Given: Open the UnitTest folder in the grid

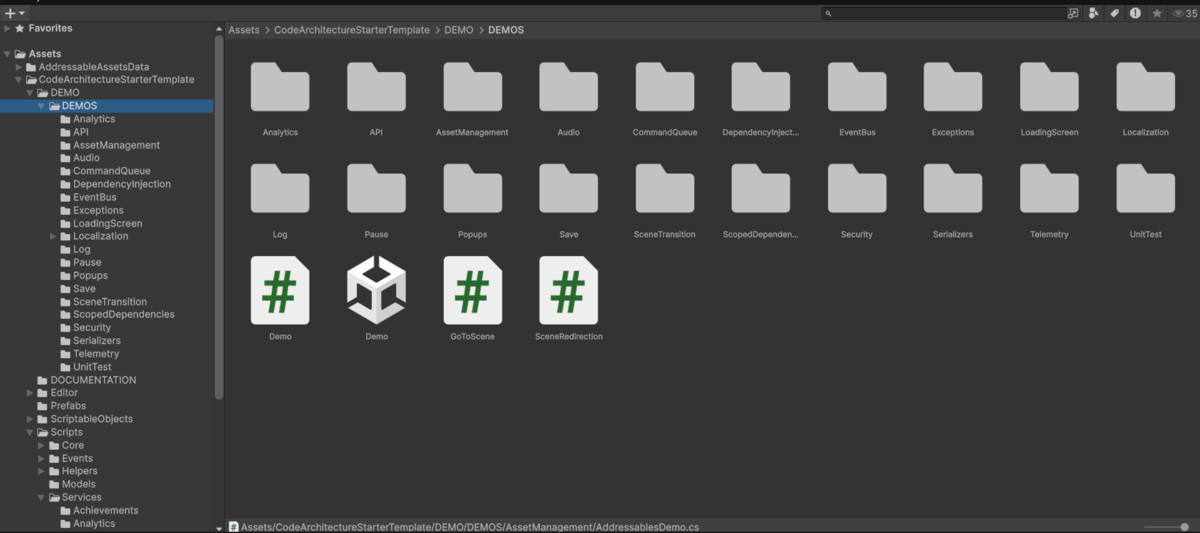Looking at the screenshot, I should 1145,190.
